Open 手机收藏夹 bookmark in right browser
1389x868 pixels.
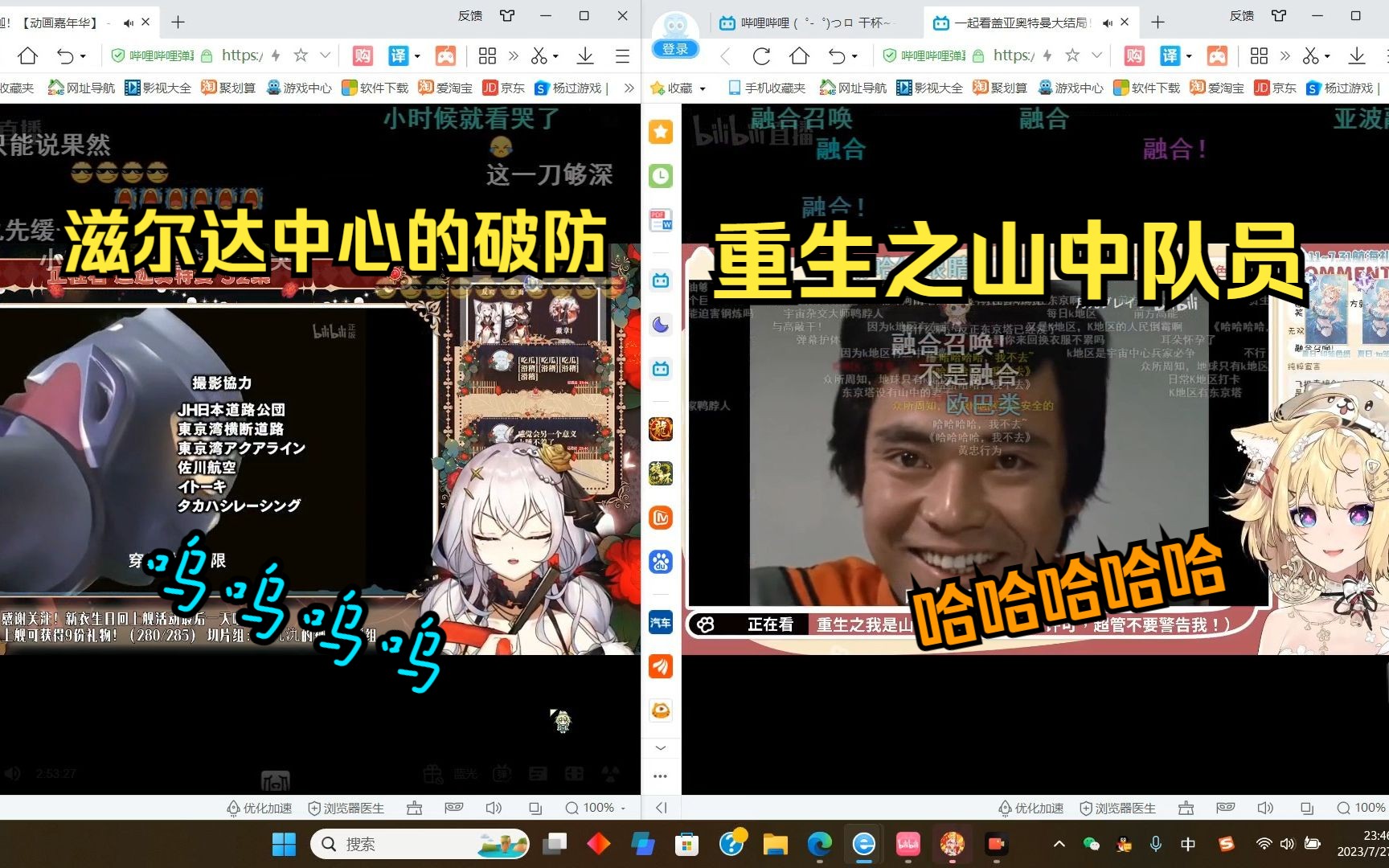click(767, 88)
